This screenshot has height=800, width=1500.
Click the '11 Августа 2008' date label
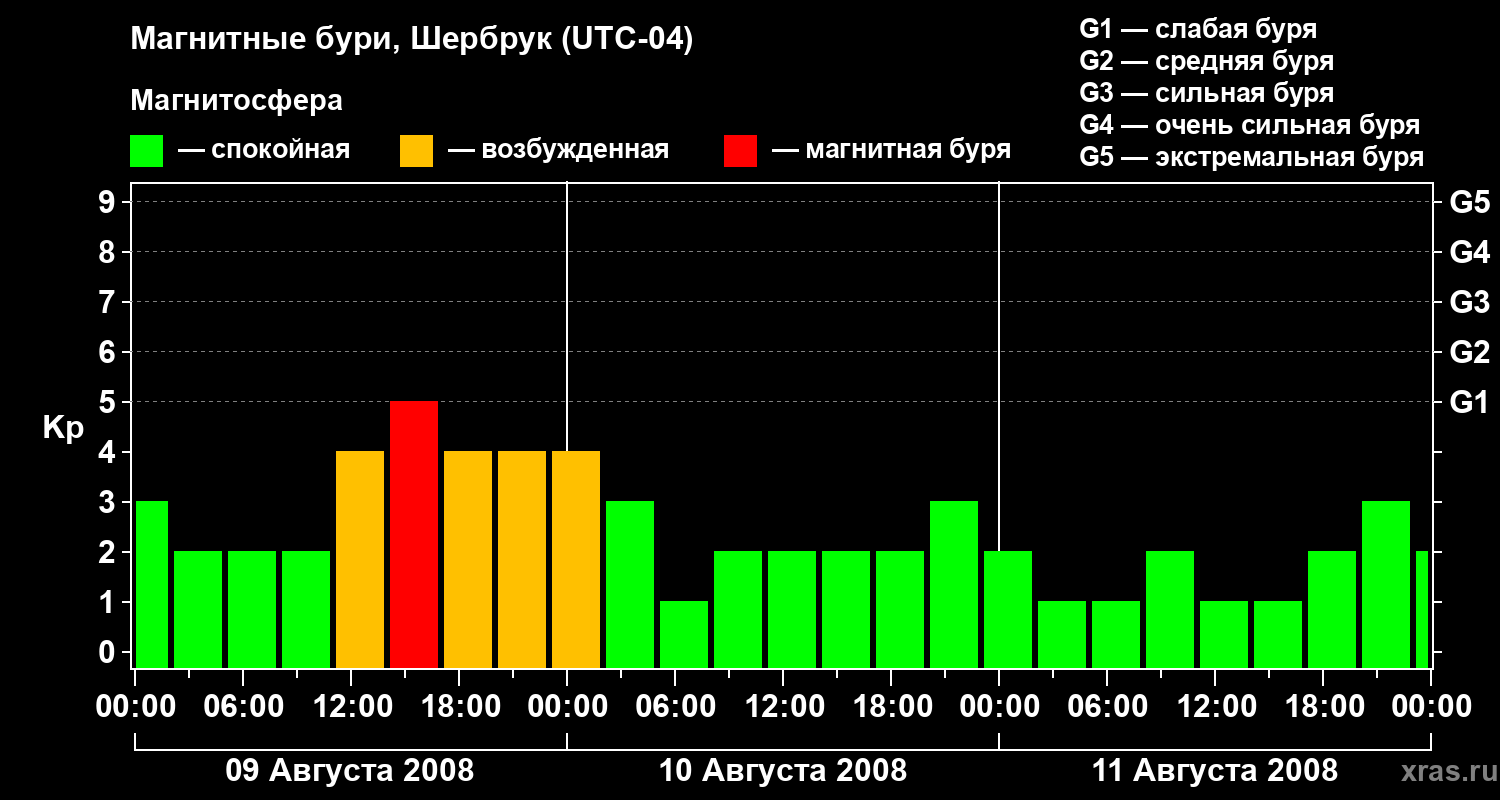(x=1215, y=771)
